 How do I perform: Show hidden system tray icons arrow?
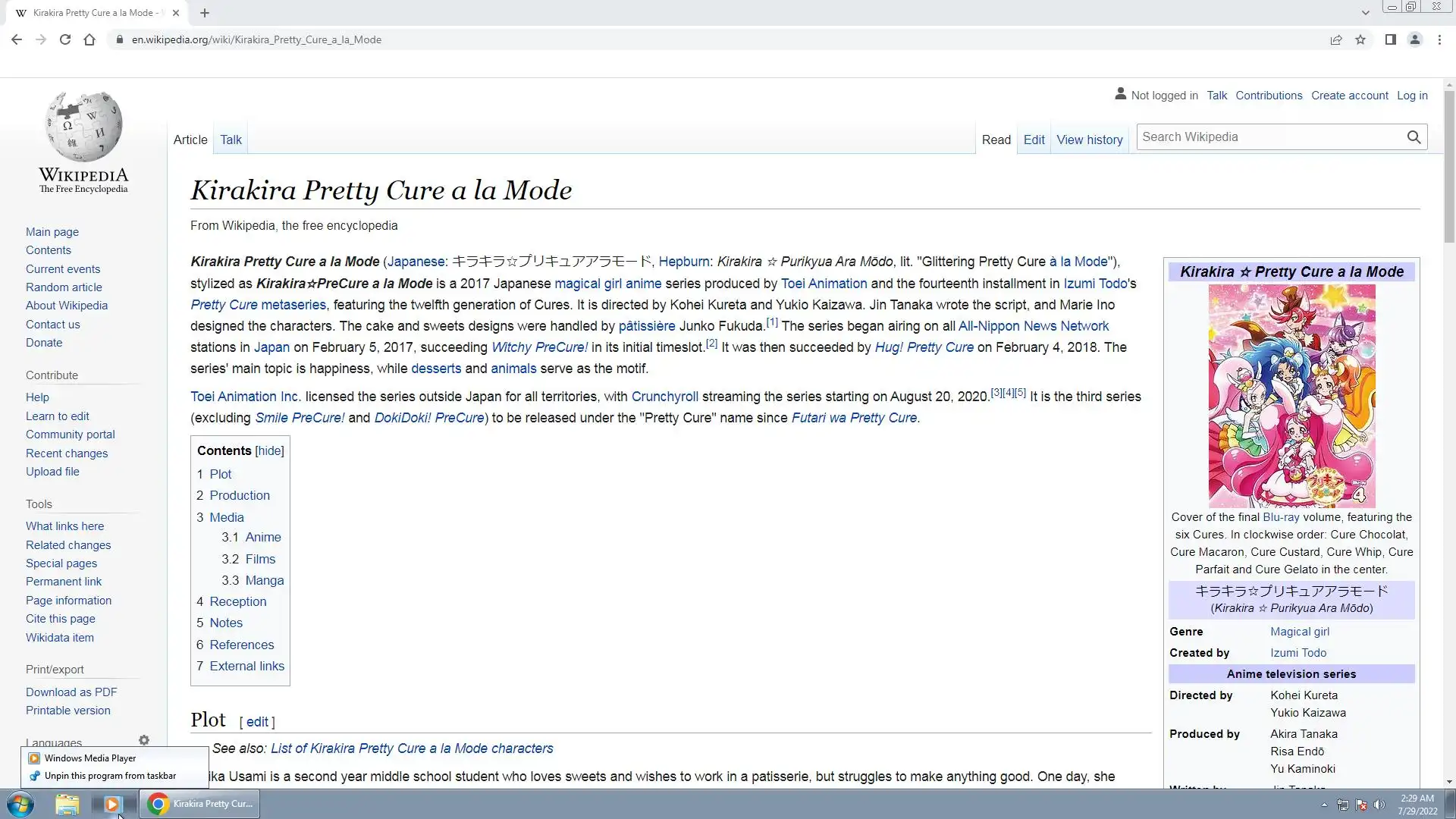point(1324,805)
